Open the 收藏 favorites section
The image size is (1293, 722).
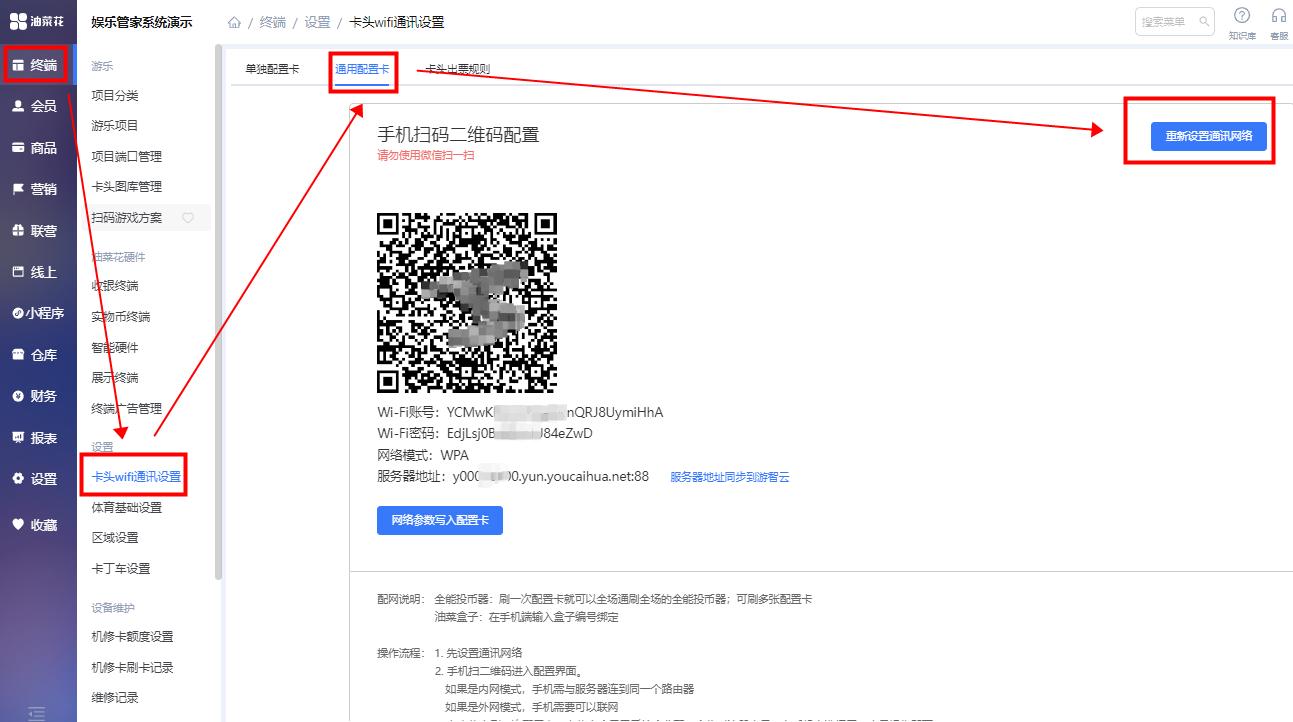(36, 525)
